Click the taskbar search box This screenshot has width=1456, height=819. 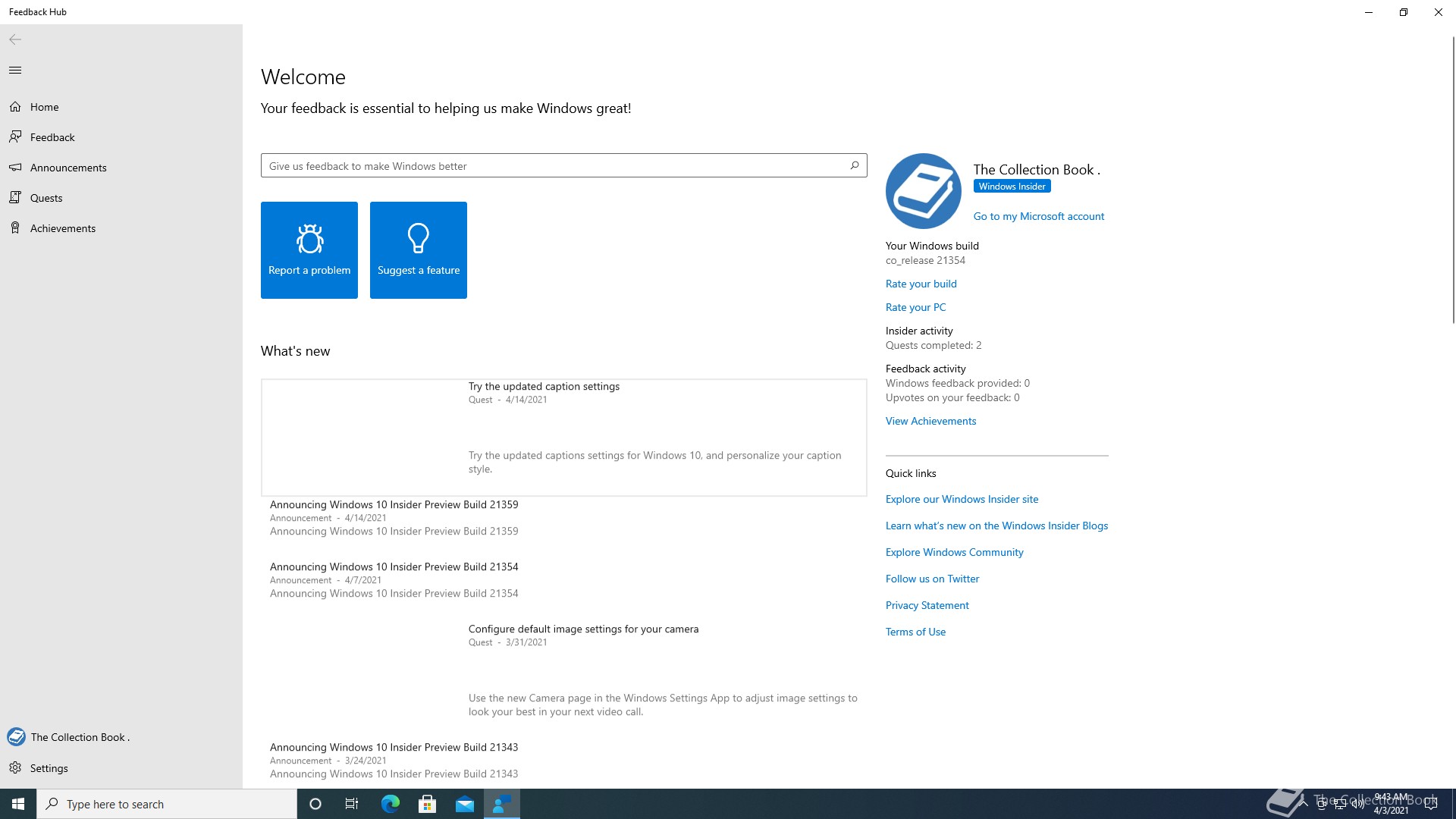tap(167, 804)
